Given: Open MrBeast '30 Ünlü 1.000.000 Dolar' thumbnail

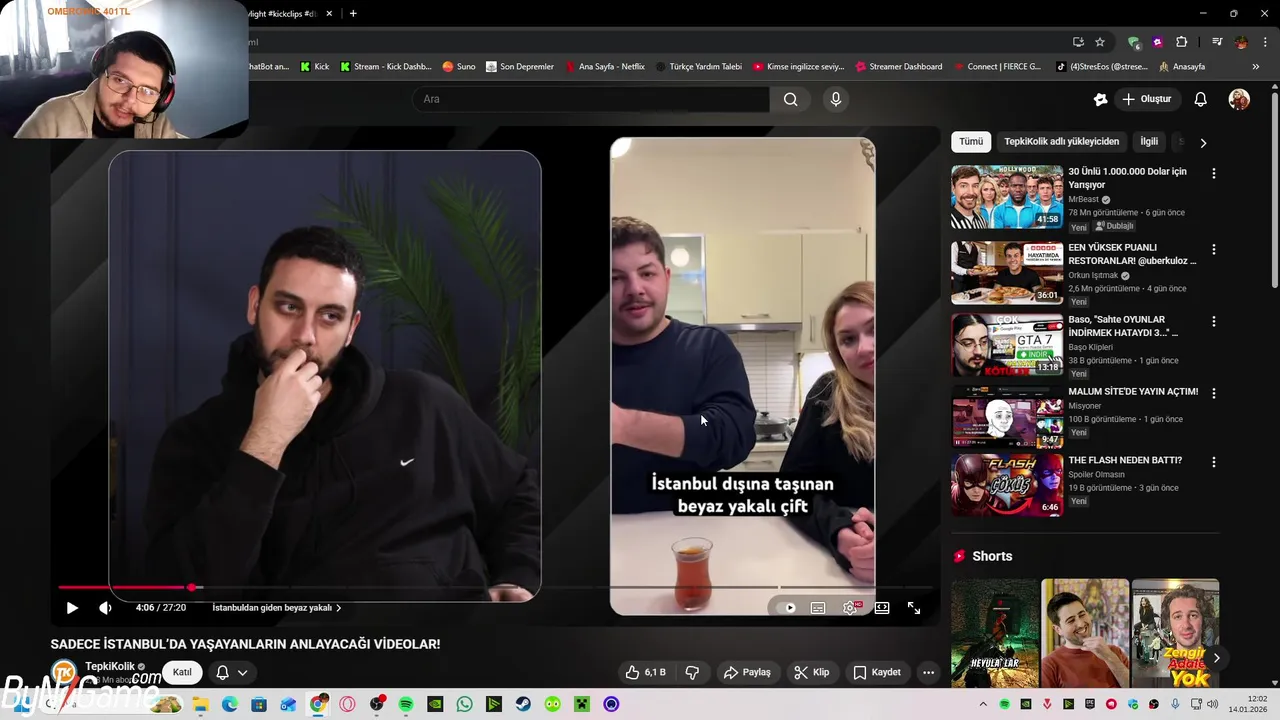Looking at the screenshot, I should [x=1007, y=197].
